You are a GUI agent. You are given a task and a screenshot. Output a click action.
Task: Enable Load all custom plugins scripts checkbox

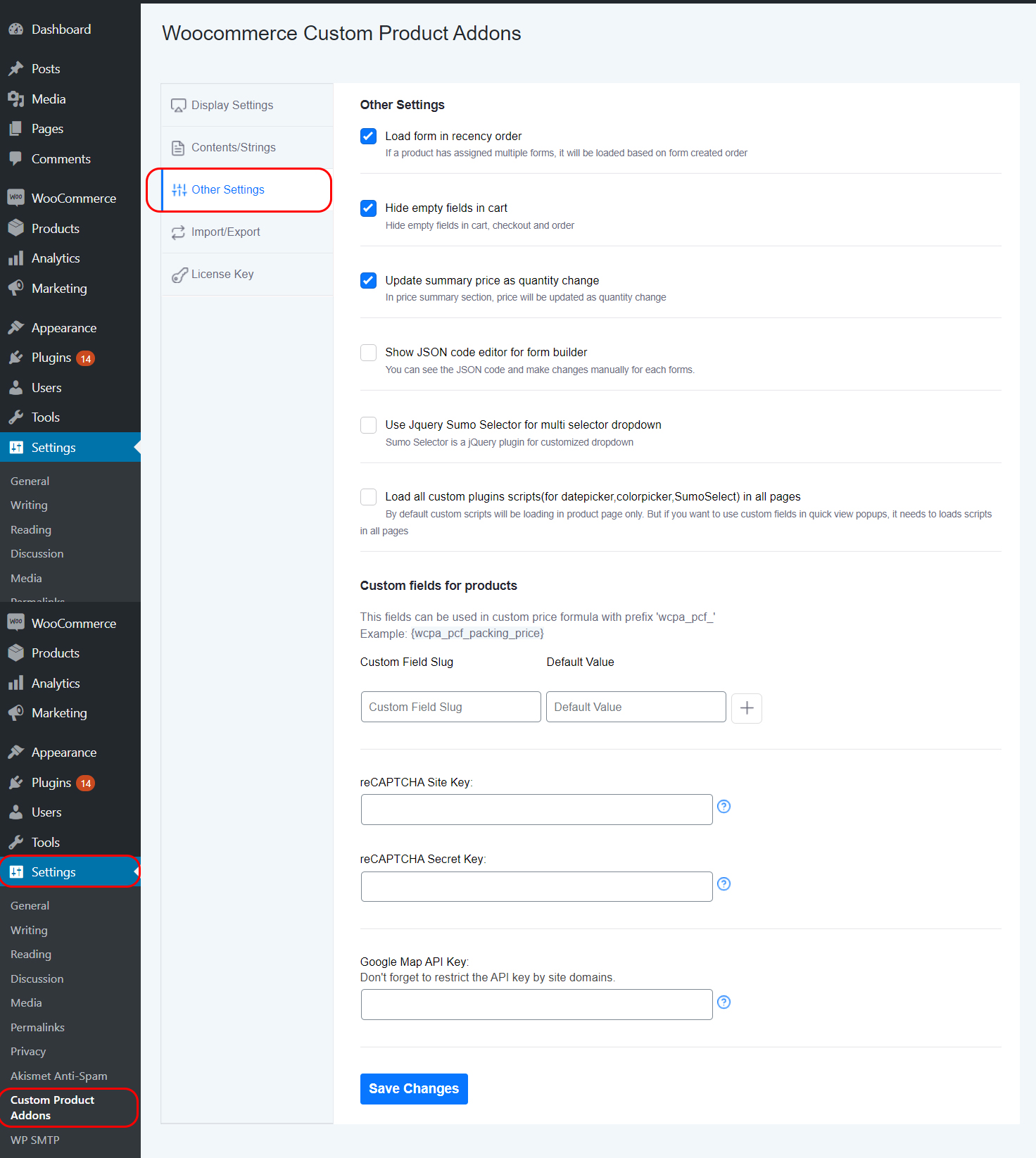(368, 497)
